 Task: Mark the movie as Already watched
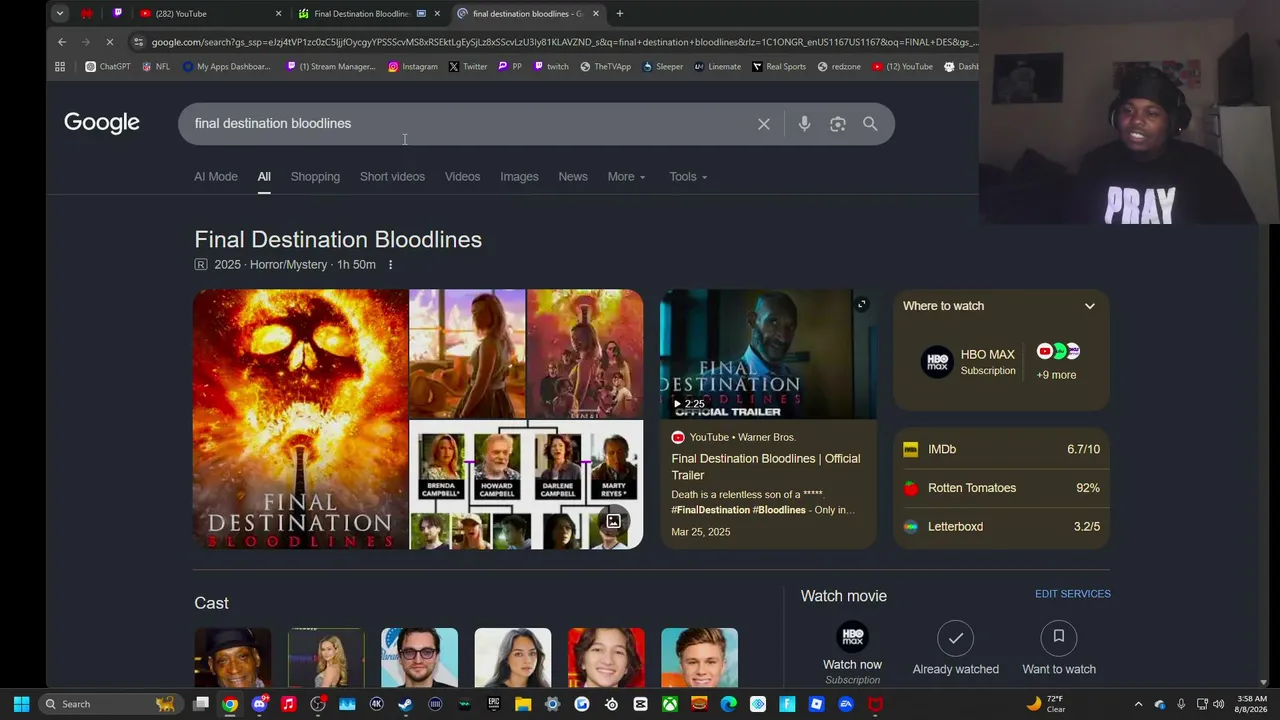point(956,650)
